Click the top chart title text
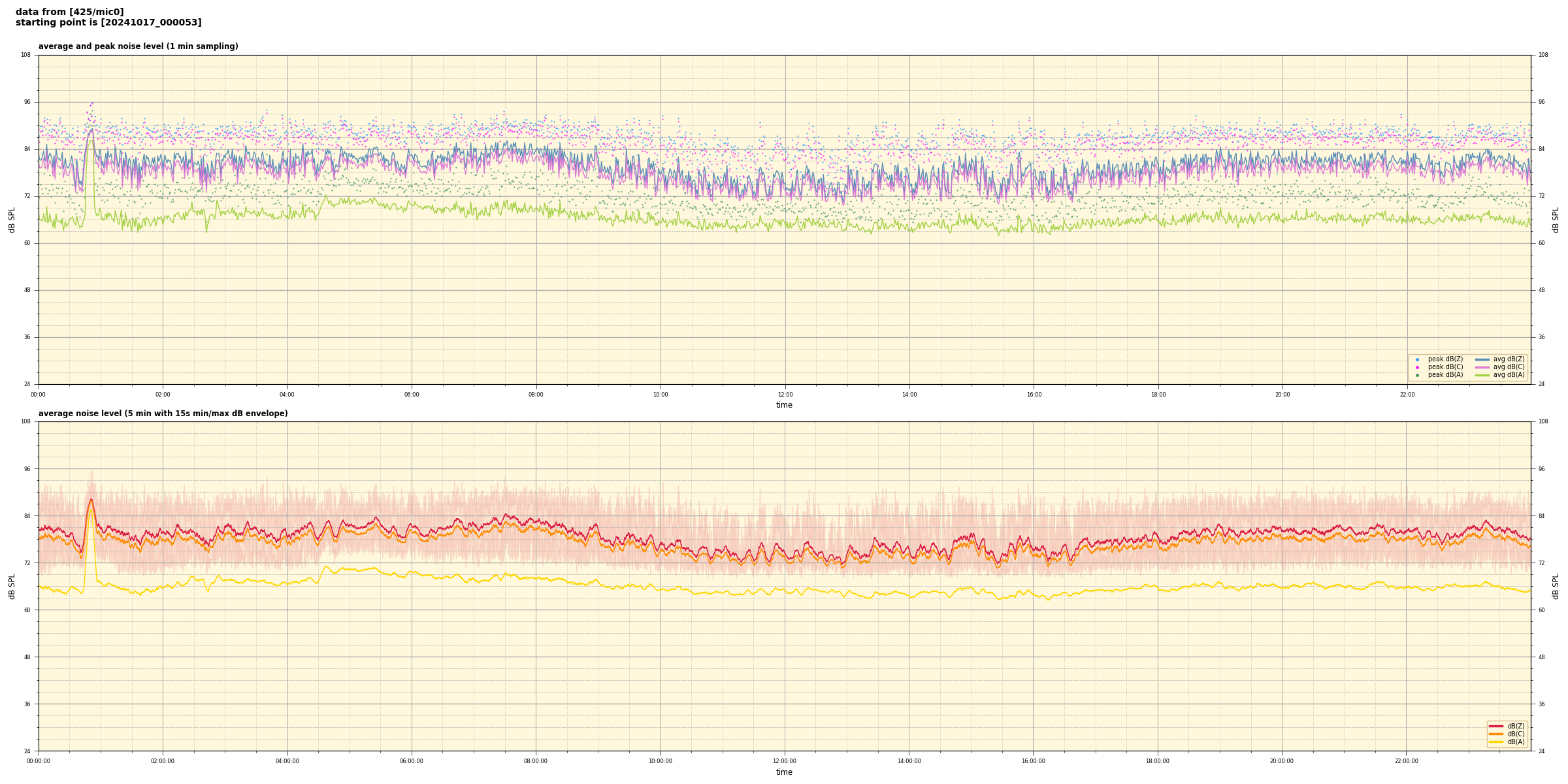The image size is (1568, 784). [138, 46]
